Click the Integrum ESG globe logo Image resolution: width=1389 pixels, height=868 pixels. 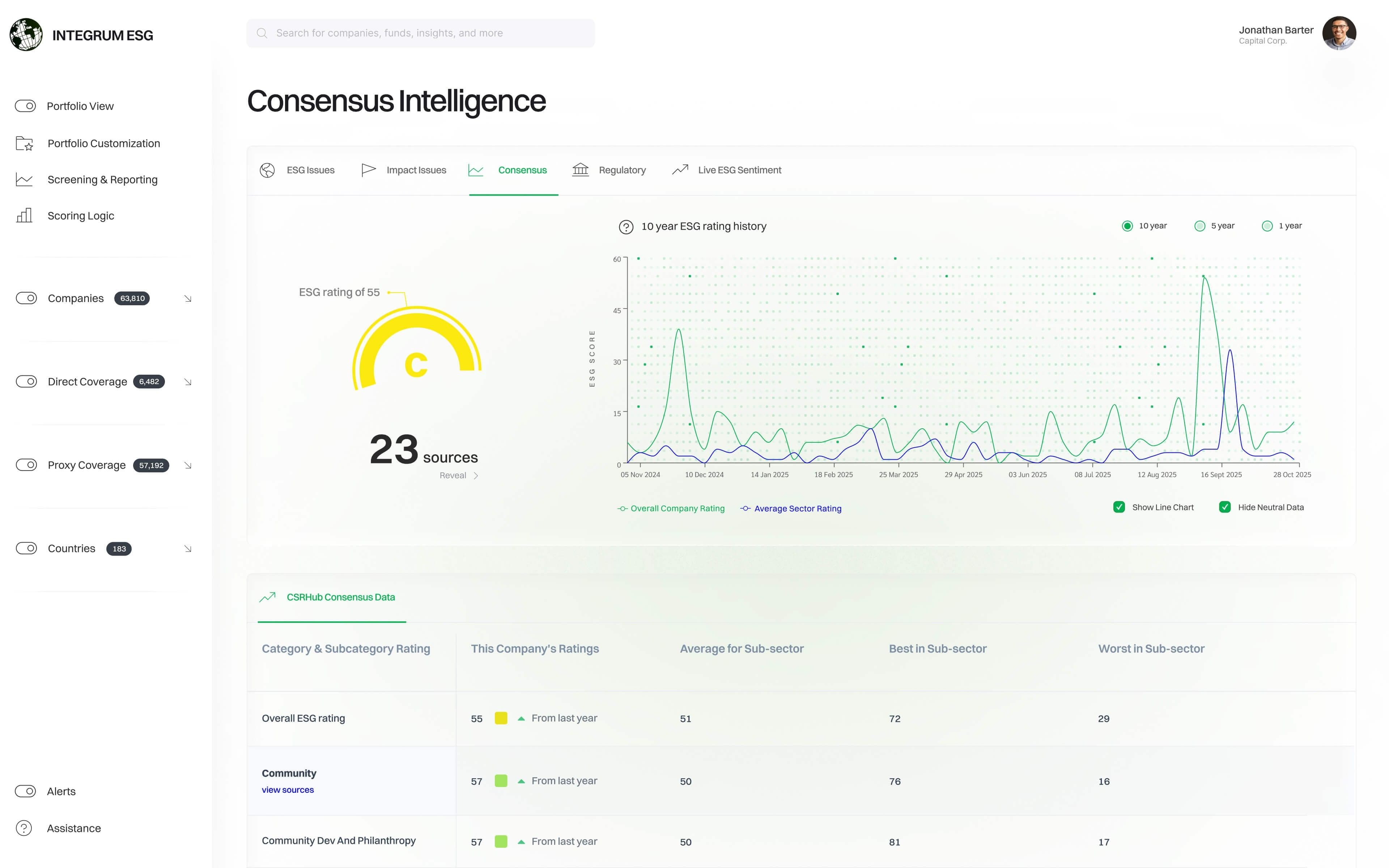[x=26, y=34]
